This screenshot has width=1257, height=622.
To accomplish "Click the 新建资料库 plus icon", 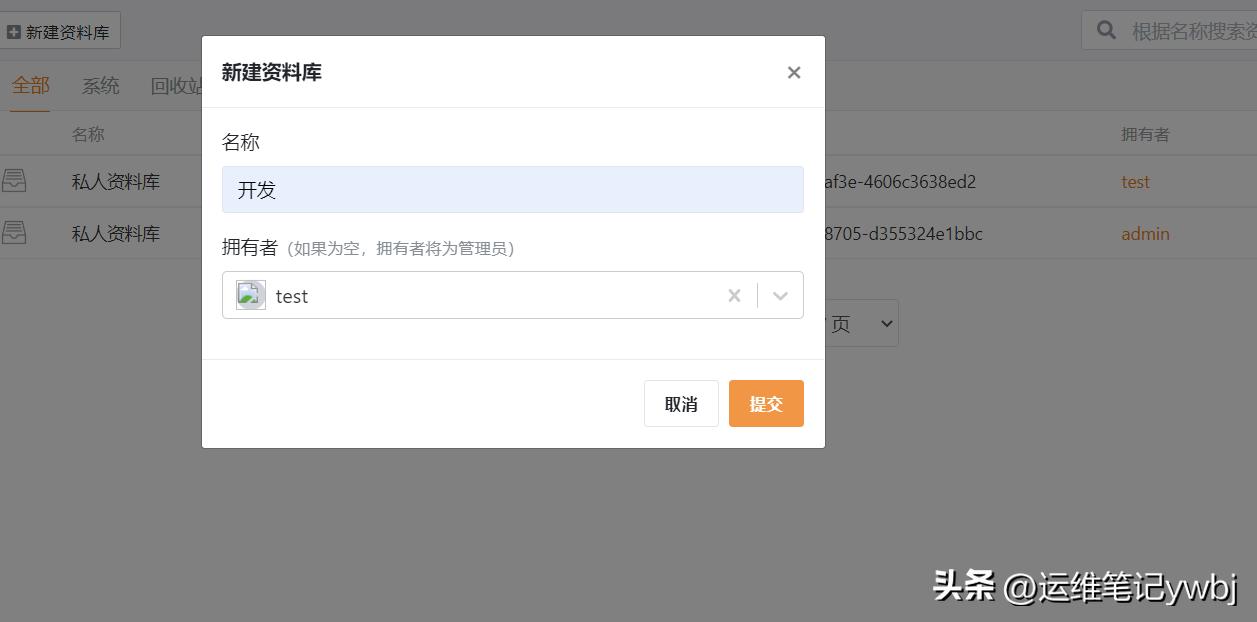I will point(14,29).
